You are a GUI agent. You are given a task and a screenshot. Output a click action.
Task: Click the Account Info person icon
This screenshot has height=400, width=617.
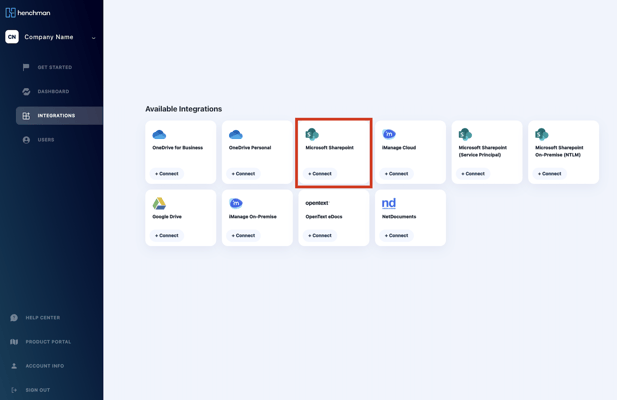tap(14, 366)
